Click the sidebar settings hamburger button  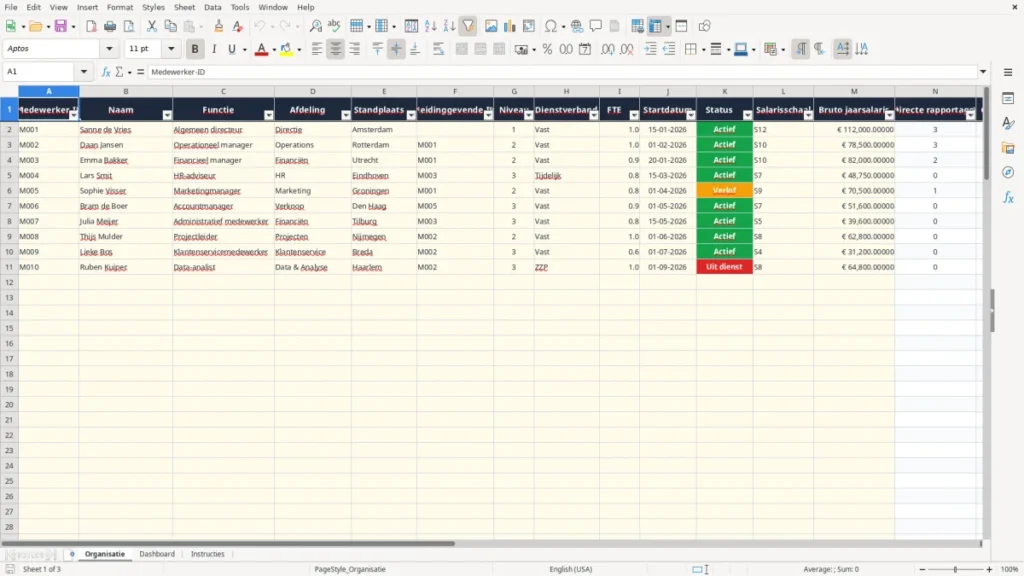tap(1008, 72)
